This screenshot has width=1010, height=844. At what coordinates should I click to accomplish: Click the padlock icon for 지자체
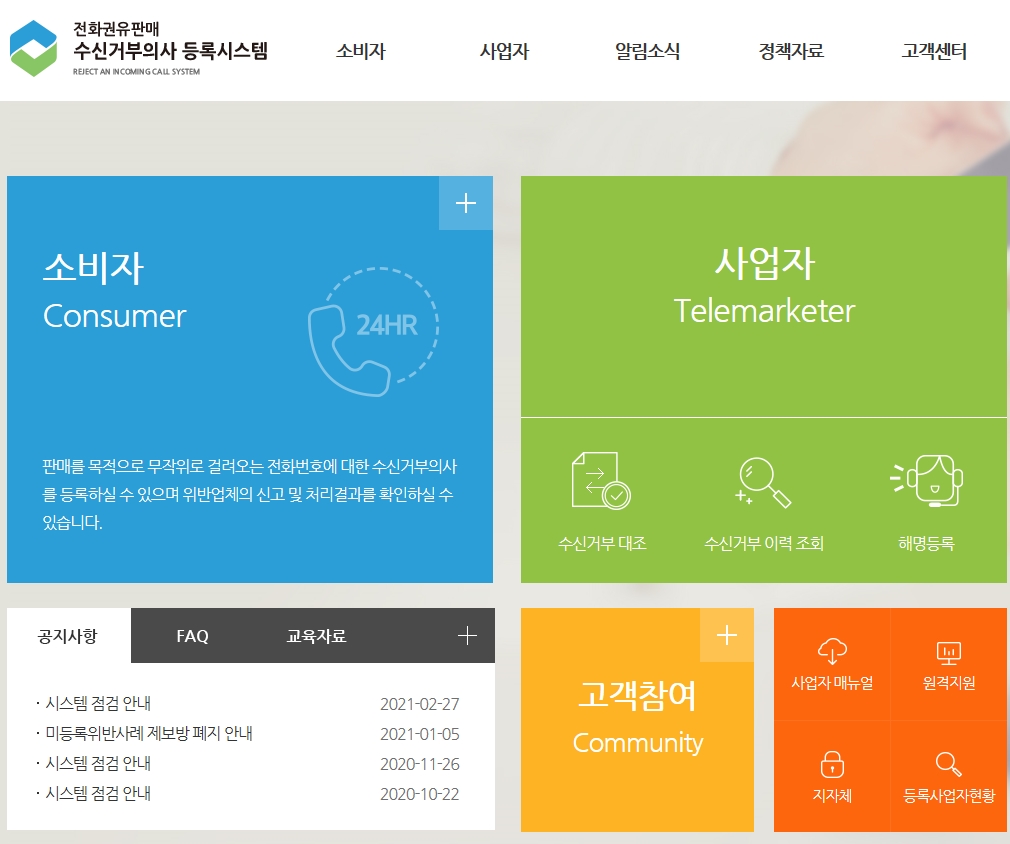coord(832,764)
